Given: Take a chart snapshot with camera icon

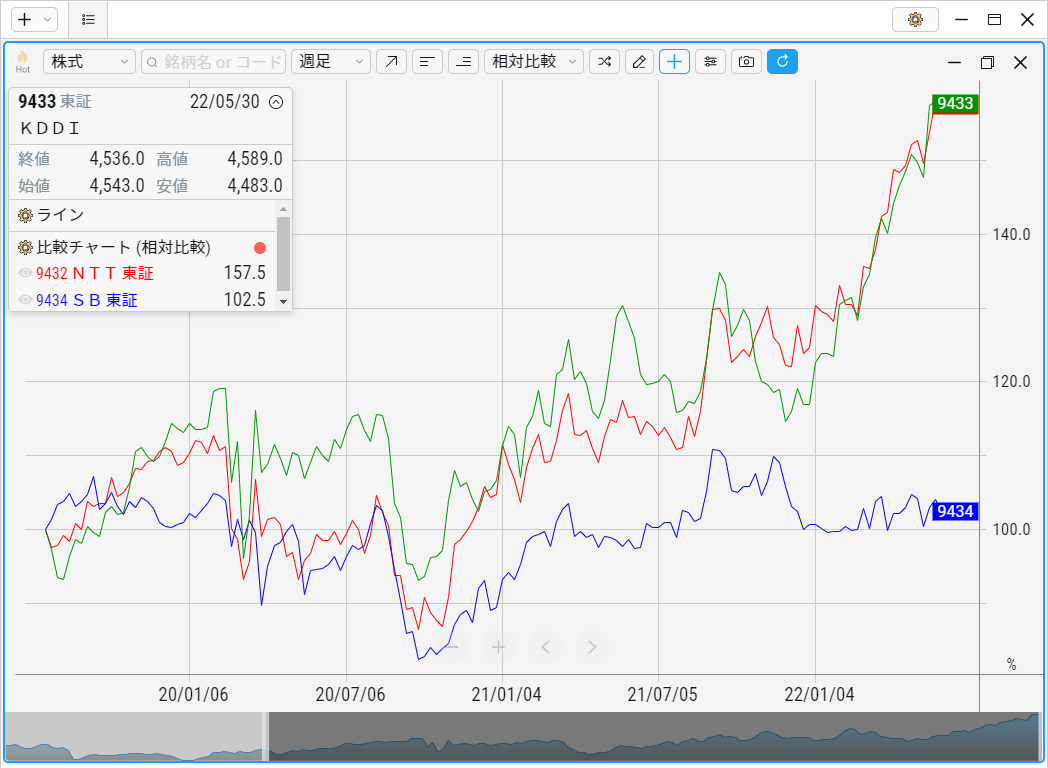Looking at the screenshot, I should tap(747, 61).
